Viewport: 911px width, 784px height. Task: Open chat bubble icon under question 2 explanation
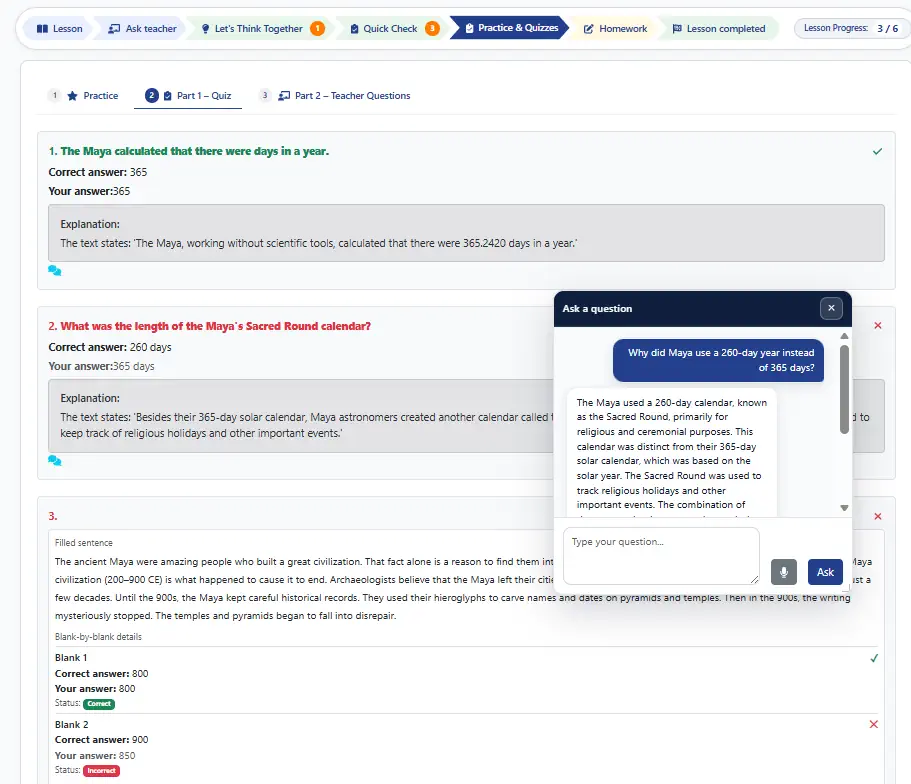click(55, 461)
